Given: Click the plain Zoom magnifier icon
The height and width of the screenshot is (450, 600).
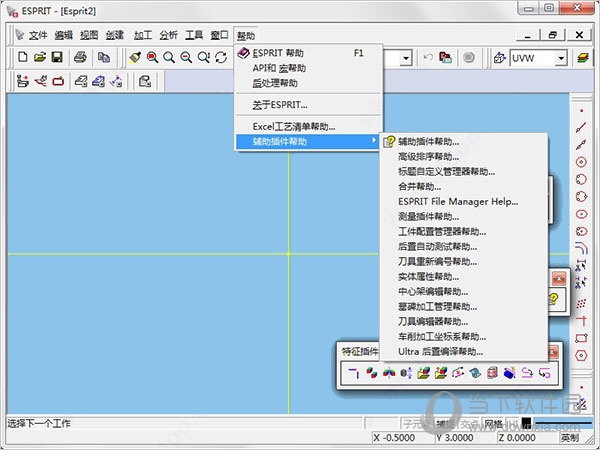Looking at the screenshot, I should [x=169, y=58].
